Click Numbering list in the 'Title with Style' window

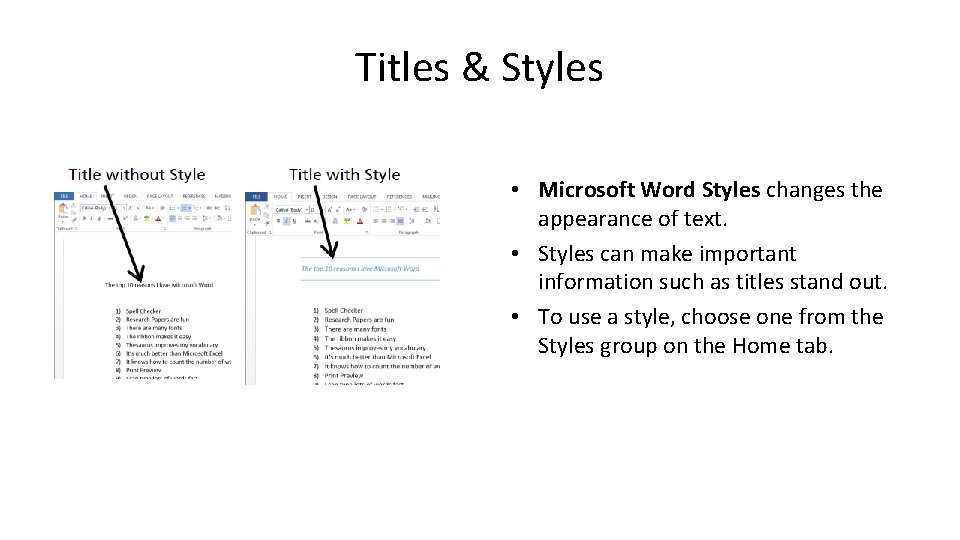tap(389, 209)
